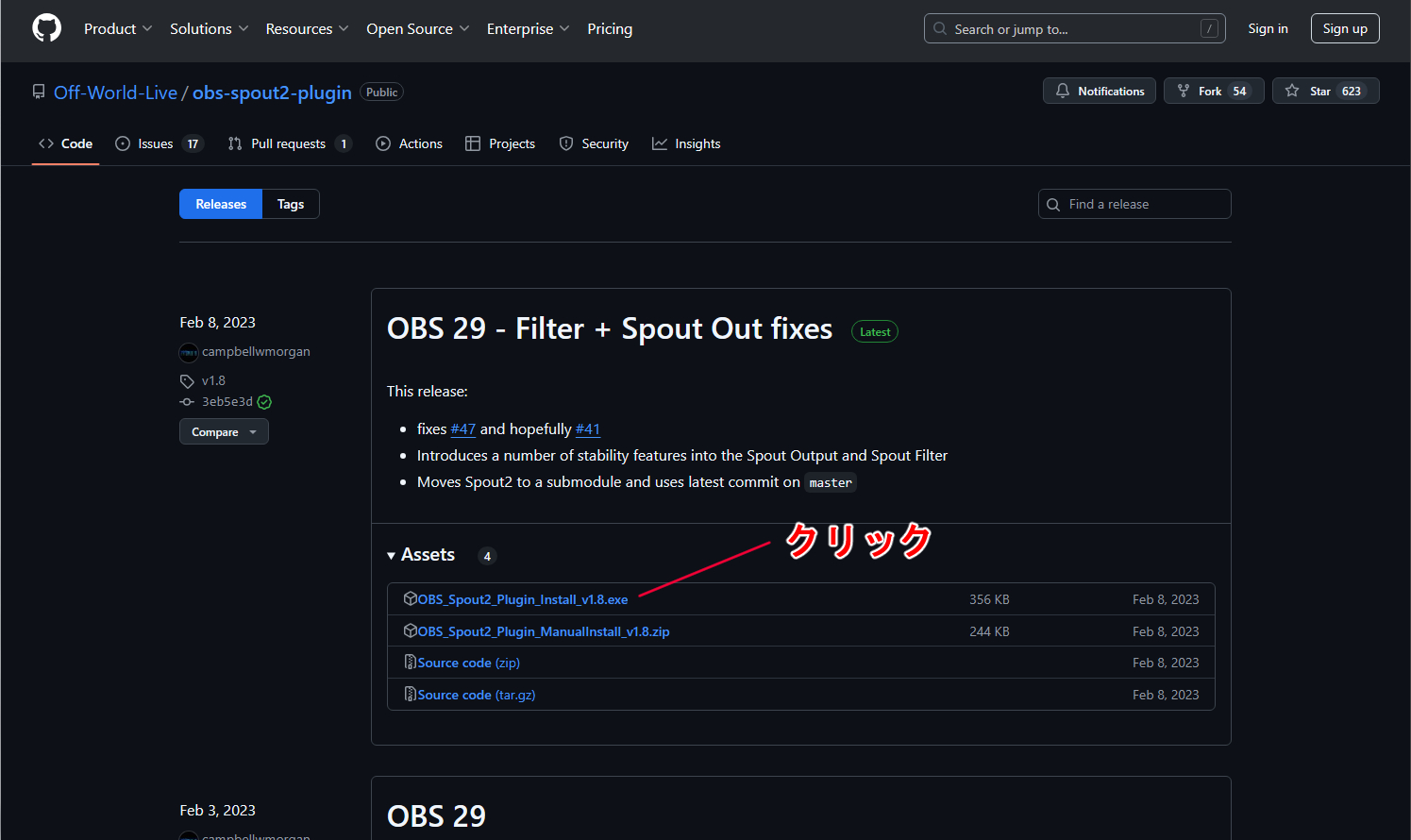The height and width of the screenshot is (840, 1411).
Task: Click the repository icon beside Off-World-Live
Action: pos(39,92)
